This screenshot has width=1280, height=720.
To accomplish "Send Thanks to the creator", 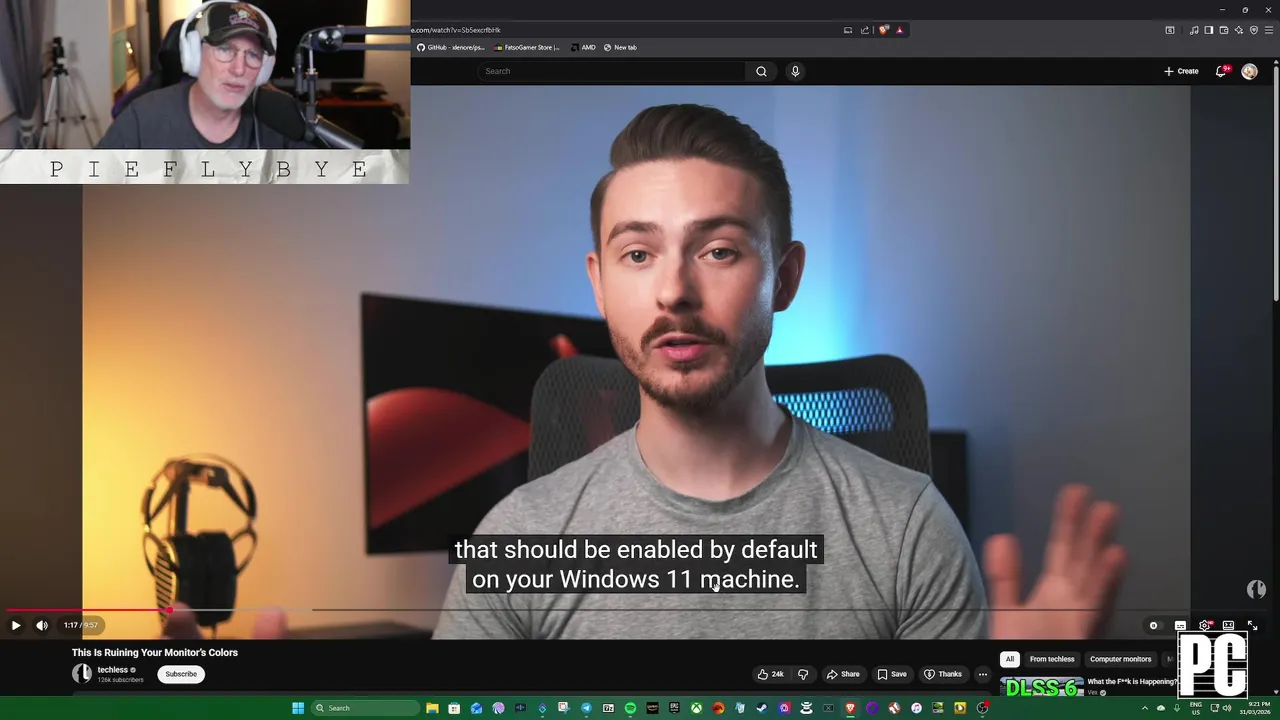I will [943, 674].
